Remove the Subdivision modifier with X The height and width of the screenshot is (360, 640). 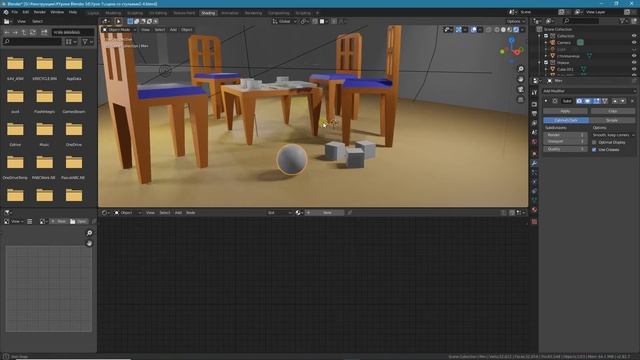coord(632,101)
